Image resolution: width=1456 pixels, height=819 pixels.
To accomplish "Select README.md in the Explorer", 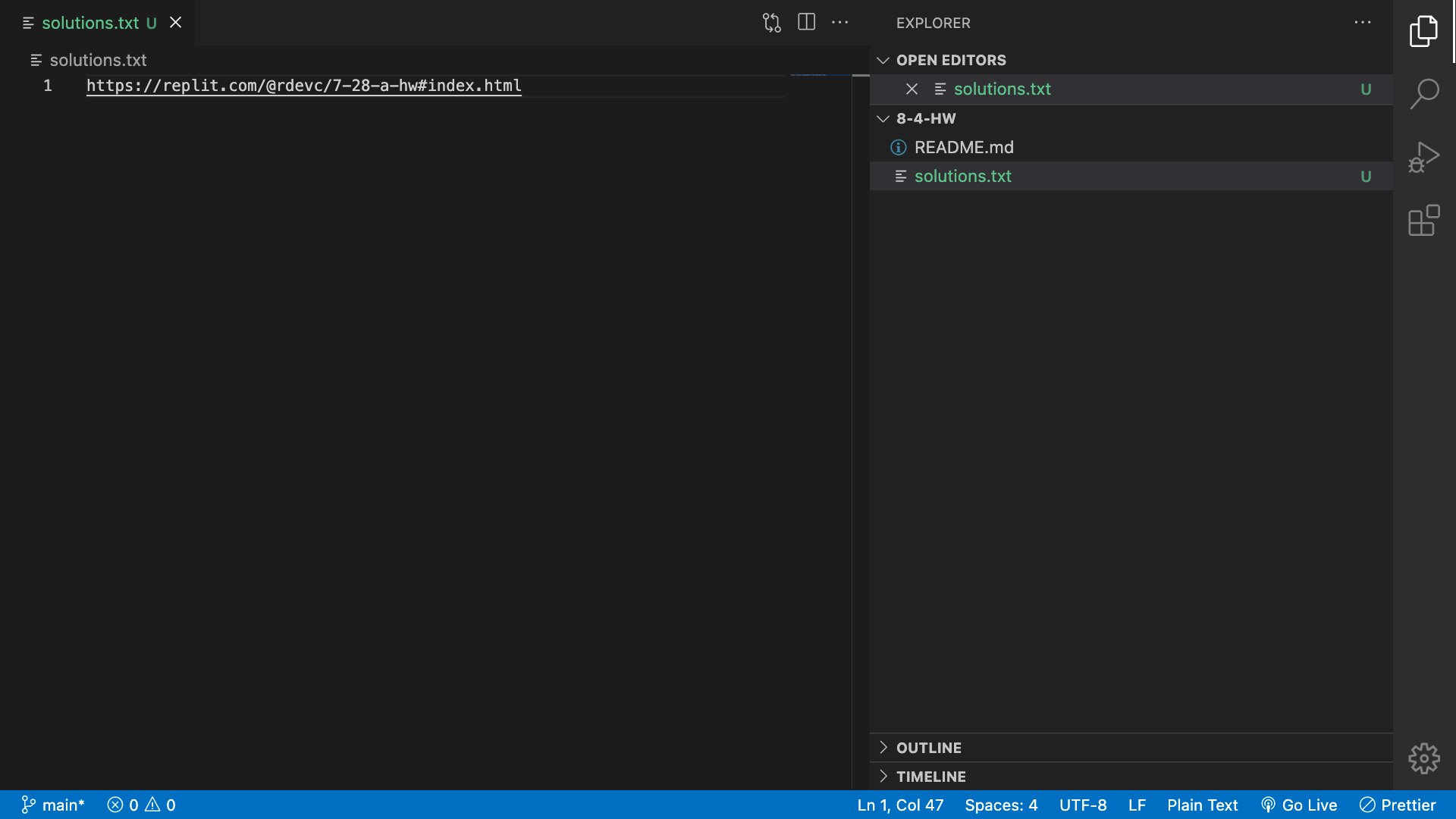I will [x=964, y=147].
